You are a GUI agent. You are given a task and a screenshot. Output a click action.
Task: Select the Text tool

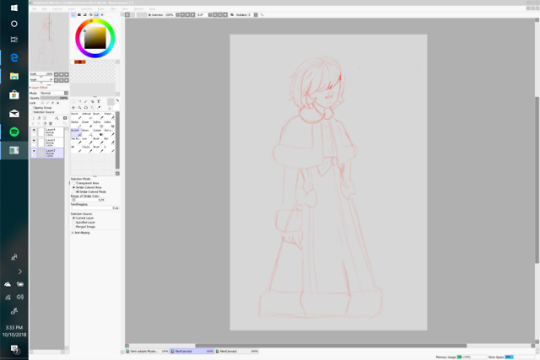[x=98, y=102]
